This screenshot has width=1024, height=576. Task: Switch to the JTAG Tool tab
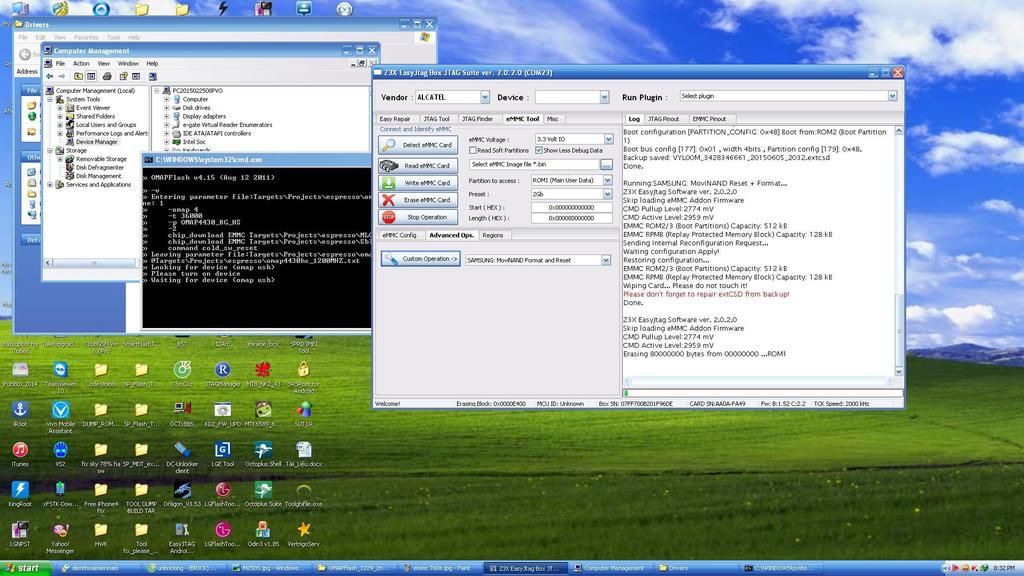click(436, 119)
